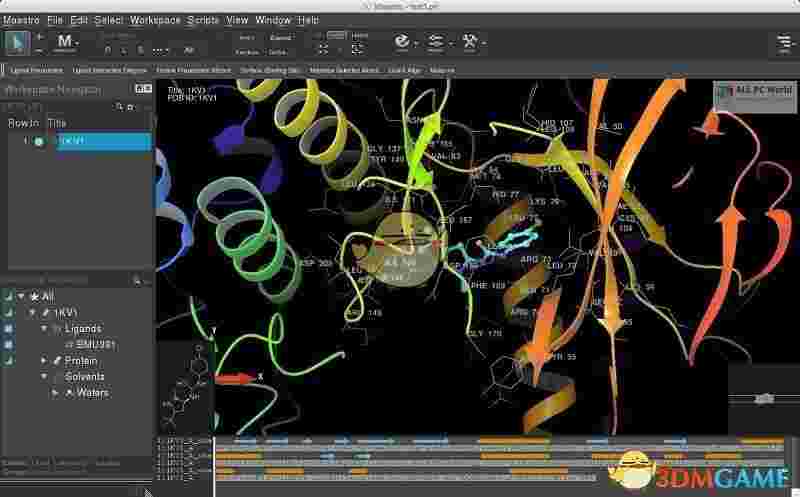Expand the Protein tree node
The image size is (800, 497).
click(x=44, y=360)
